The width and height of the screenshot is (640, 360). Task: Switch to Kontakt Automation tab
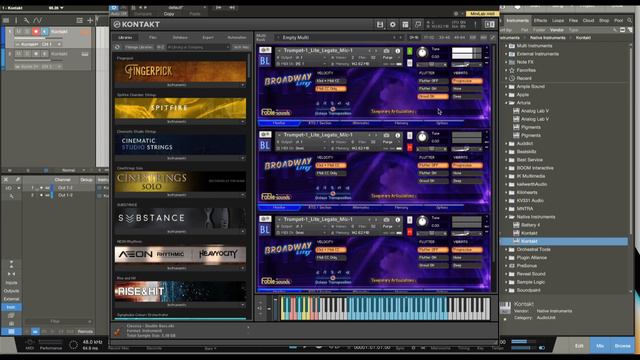(236, 37)
